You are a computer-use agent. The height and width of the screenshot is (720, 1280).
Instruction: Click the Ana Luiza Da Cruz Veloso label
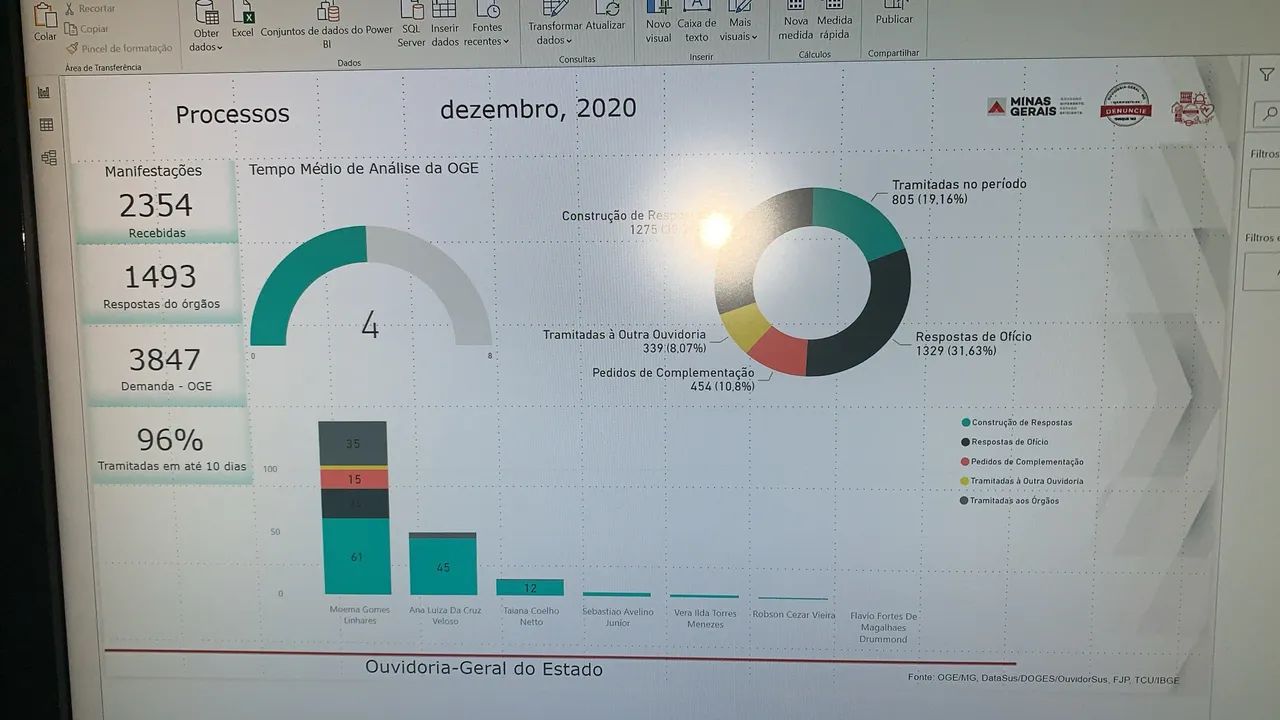pos(445,616)
